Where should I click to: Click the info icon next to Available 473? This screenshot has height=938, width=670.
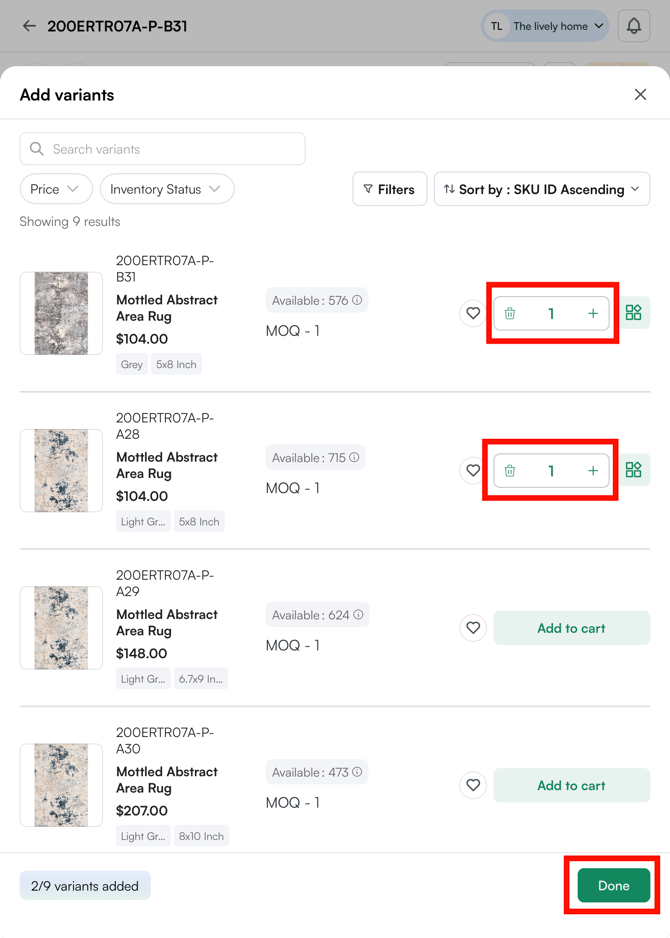(356, 771)
